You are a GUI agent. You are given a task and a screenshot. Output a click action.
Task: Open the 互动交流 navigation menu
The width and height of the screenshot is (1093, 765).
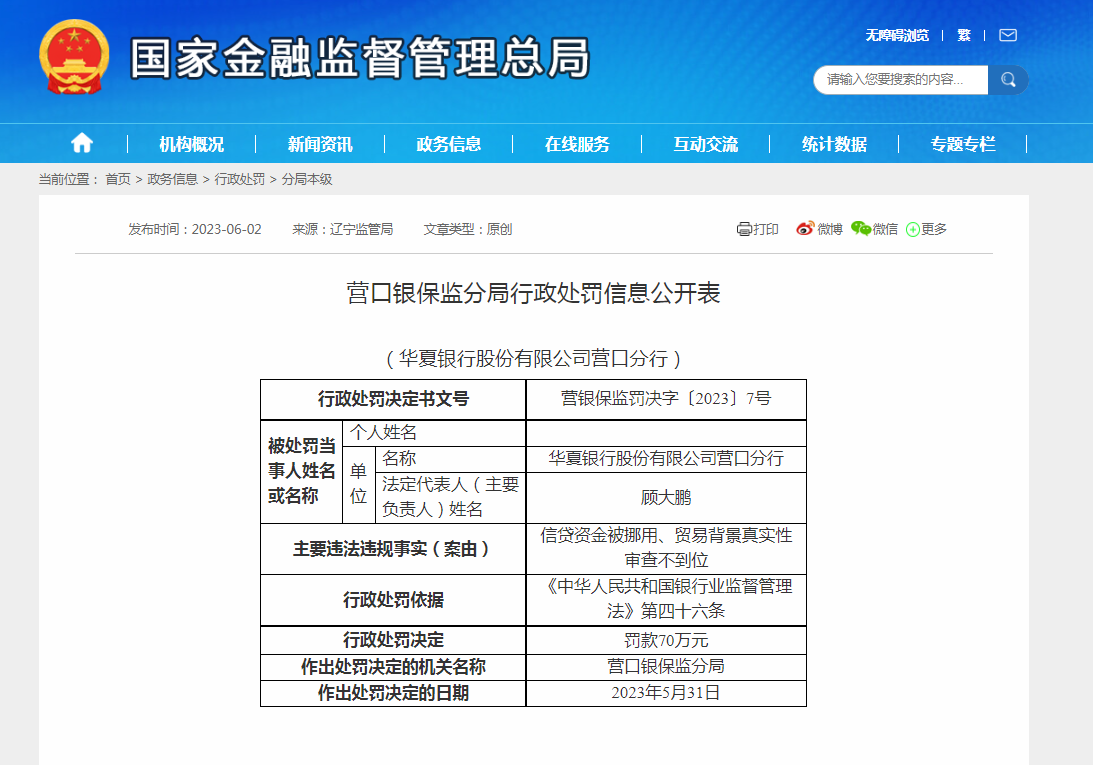click(706, 144)
